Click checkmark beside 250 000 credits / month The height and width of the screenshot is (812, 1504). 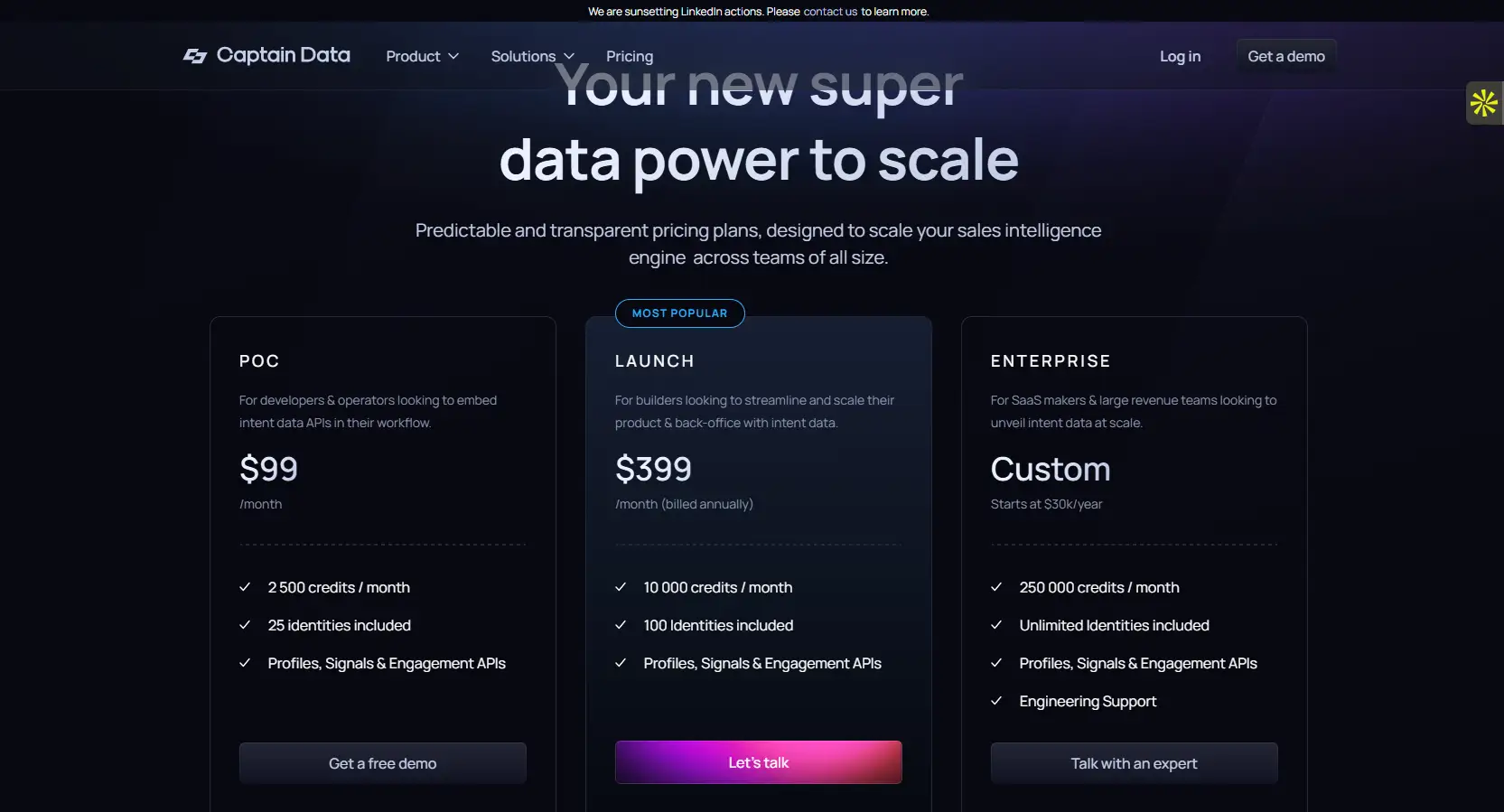996,587
